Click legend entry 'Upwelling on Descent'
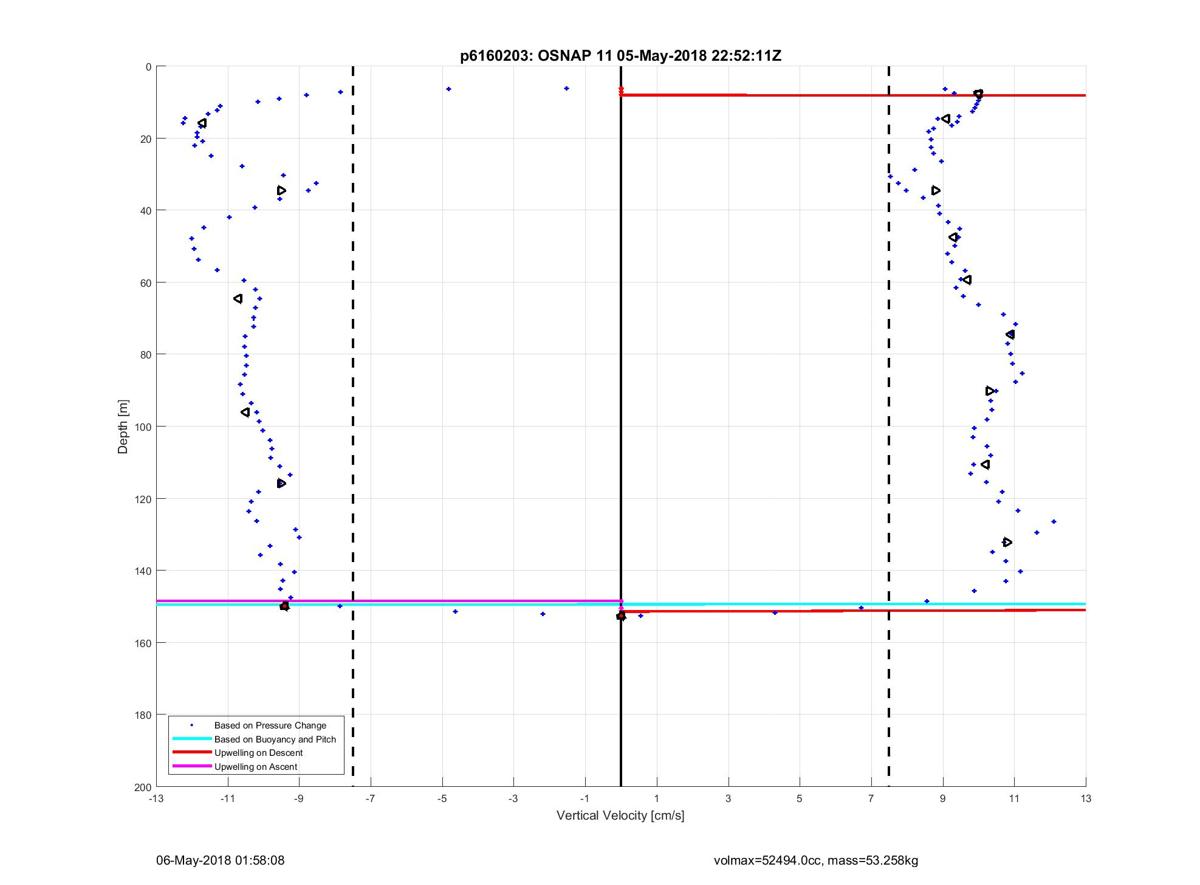Screen dimensions: 1200x885 (258, 752)
